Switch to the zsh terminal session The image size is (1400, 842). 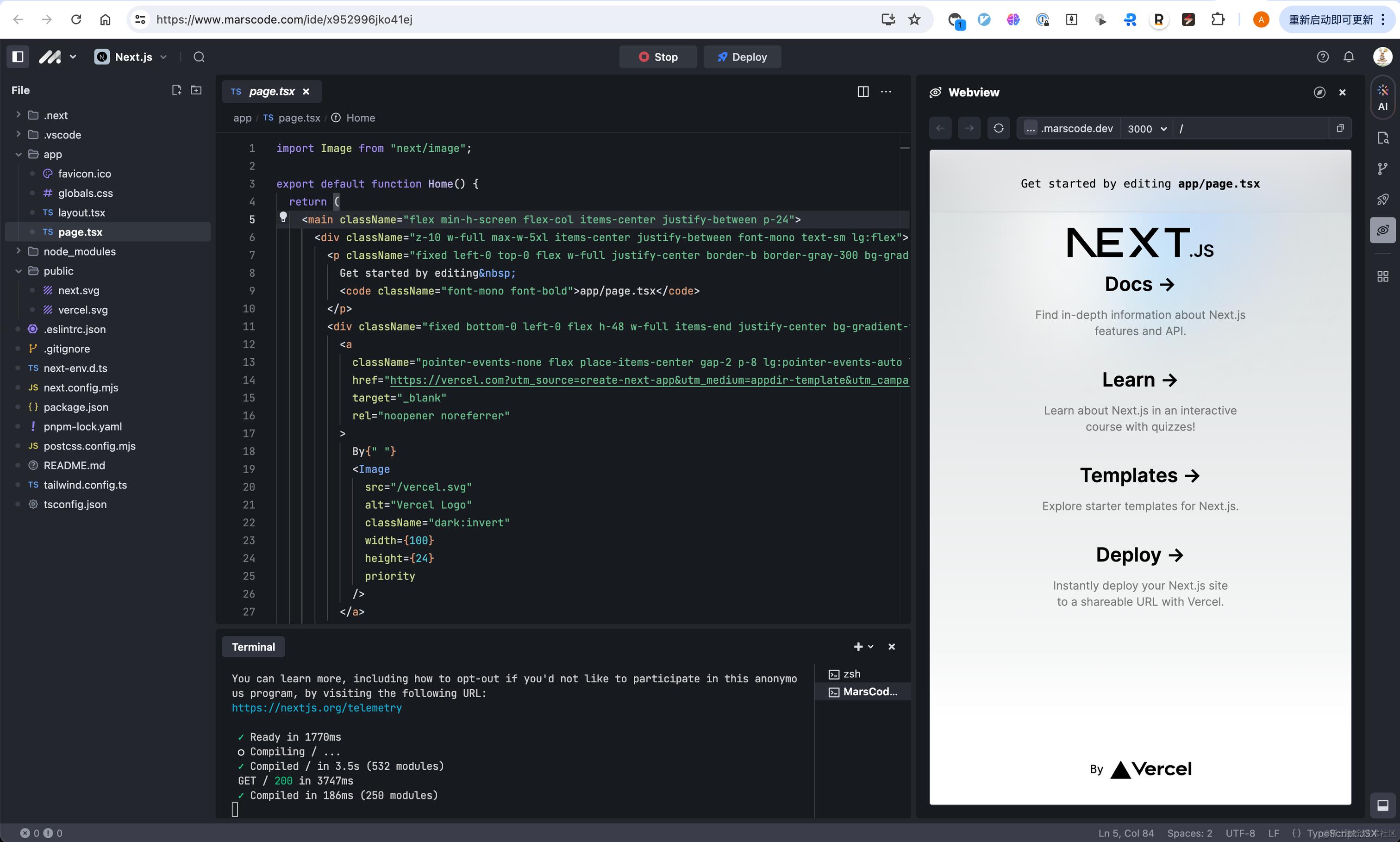coord(851,674)
